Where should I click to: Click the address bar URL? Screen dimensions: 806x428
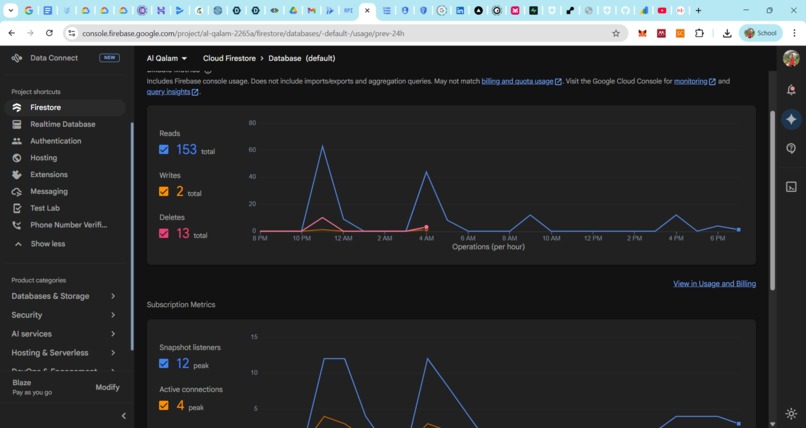[x=243, y=33]
